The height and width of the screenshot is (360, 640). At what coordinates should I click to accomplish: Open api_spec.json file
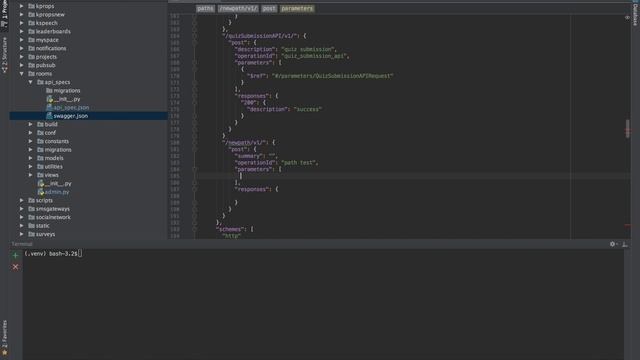coord(71,107)
